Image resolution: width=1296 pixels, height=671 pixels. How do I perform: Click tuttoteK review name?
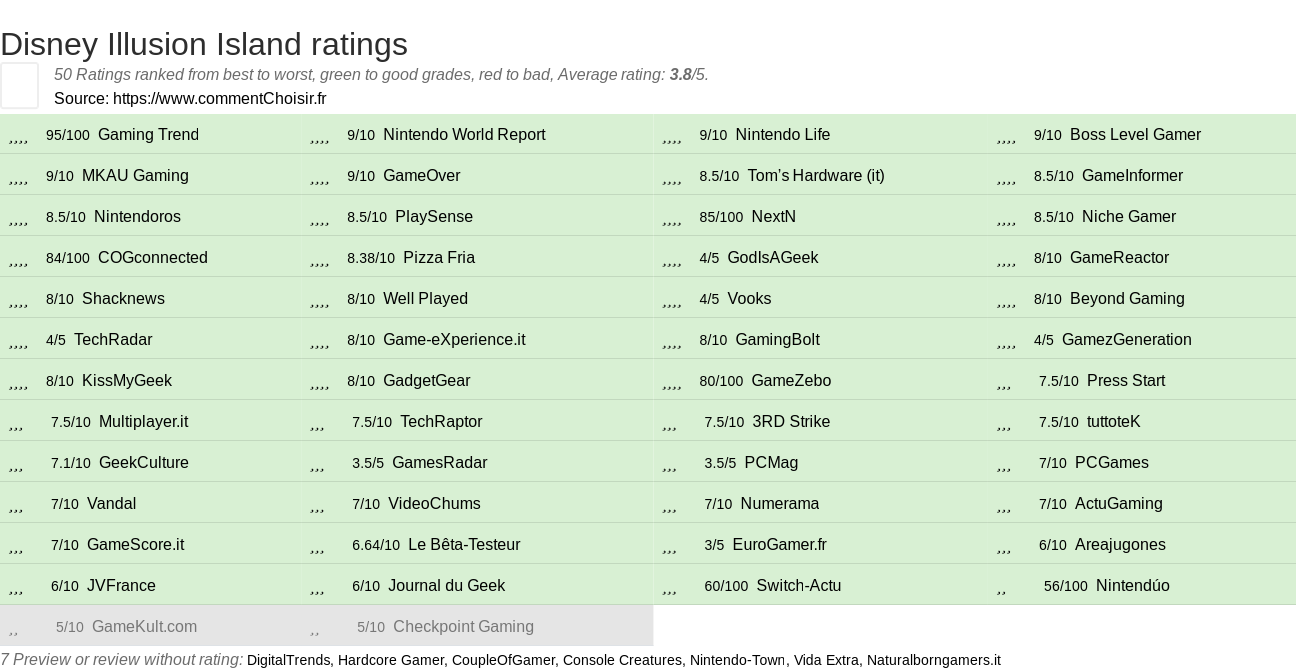pos(1114,422)
